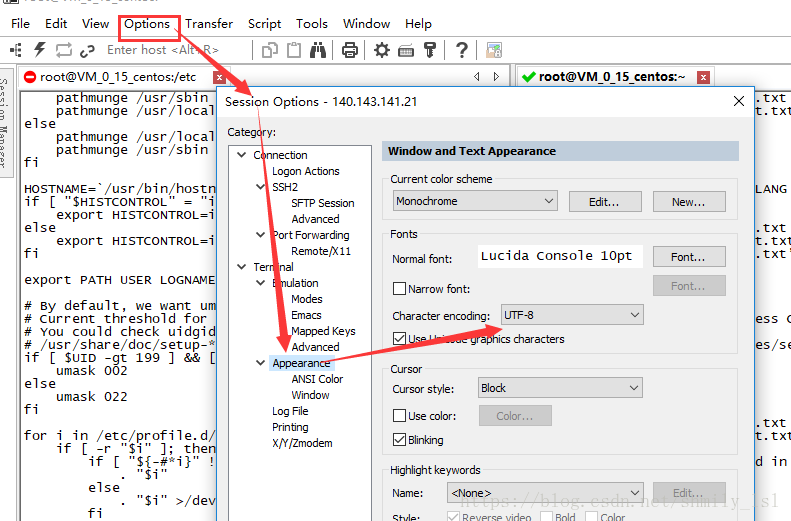791x521 pixels.
Task: Click New... to create a color scheme
Action: [689, 202]
